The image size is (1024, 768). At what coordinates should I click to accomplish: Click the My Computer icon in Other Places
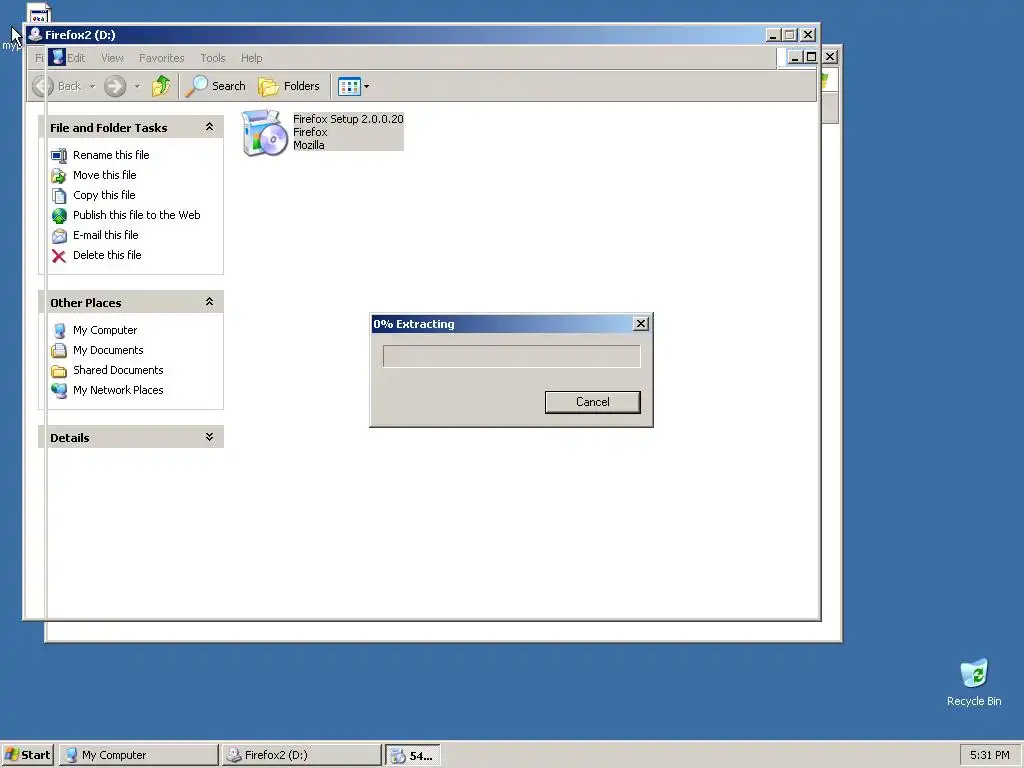(x=59, y=330)
